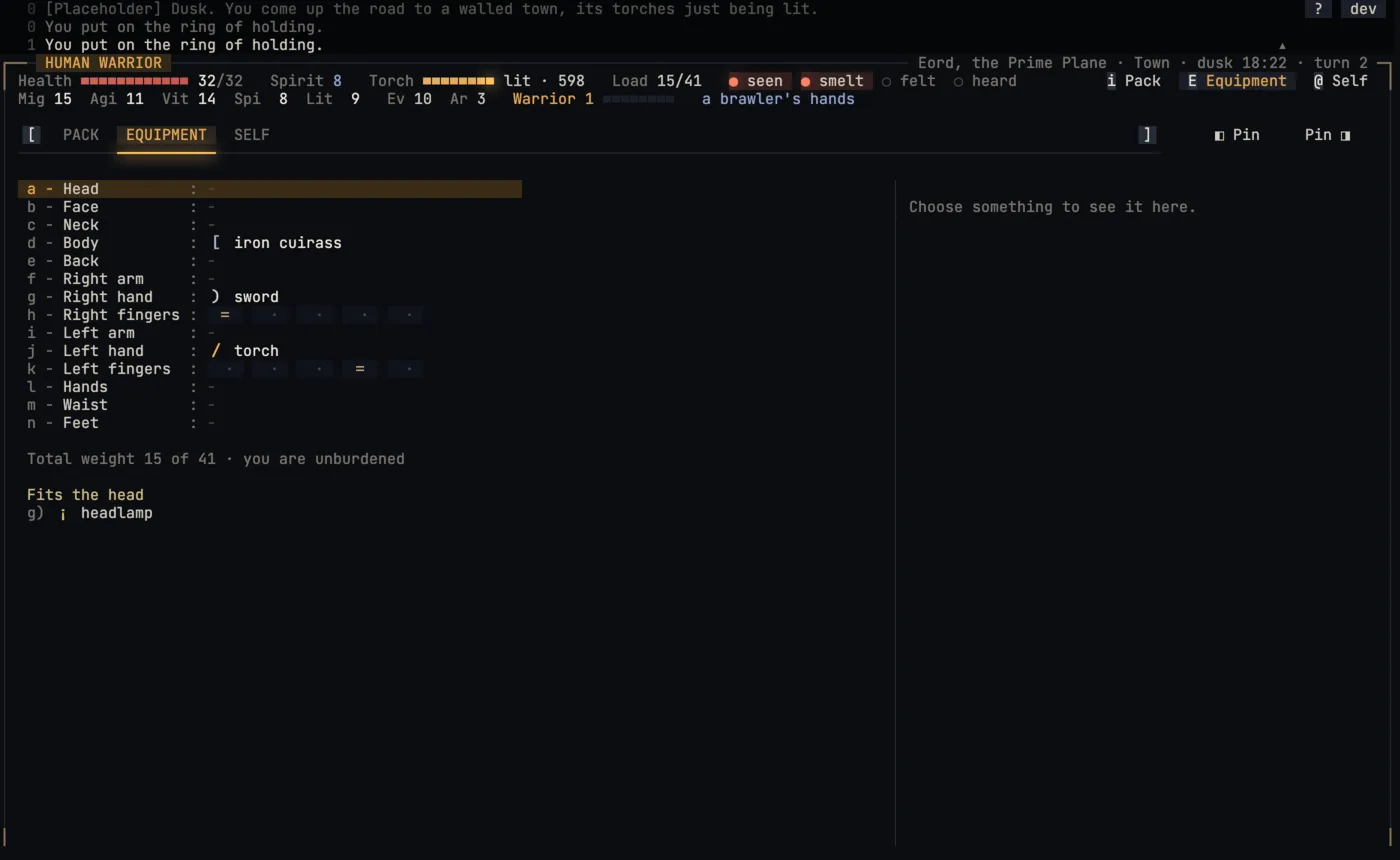The image size is (1400, 860).
Task: Select the sword weapon glyph in Right hand
Action: click(216, 297)
